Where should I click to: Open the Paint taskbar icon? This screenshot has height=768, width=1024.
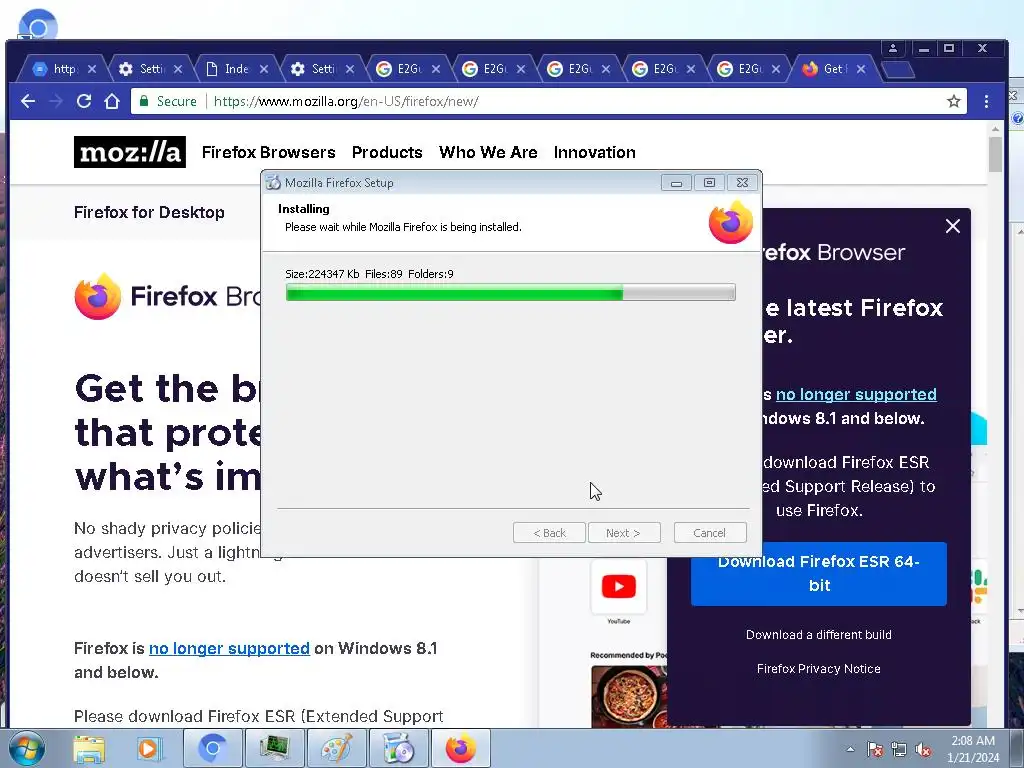coord(336,748)
